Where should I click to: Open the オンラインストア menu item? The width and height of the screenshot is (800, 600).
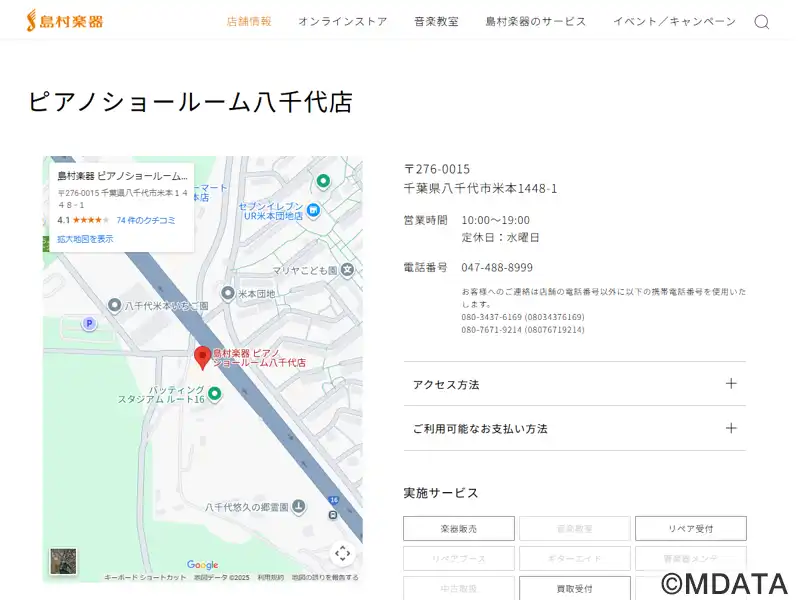pyautogui.click(x=342, y=21)
